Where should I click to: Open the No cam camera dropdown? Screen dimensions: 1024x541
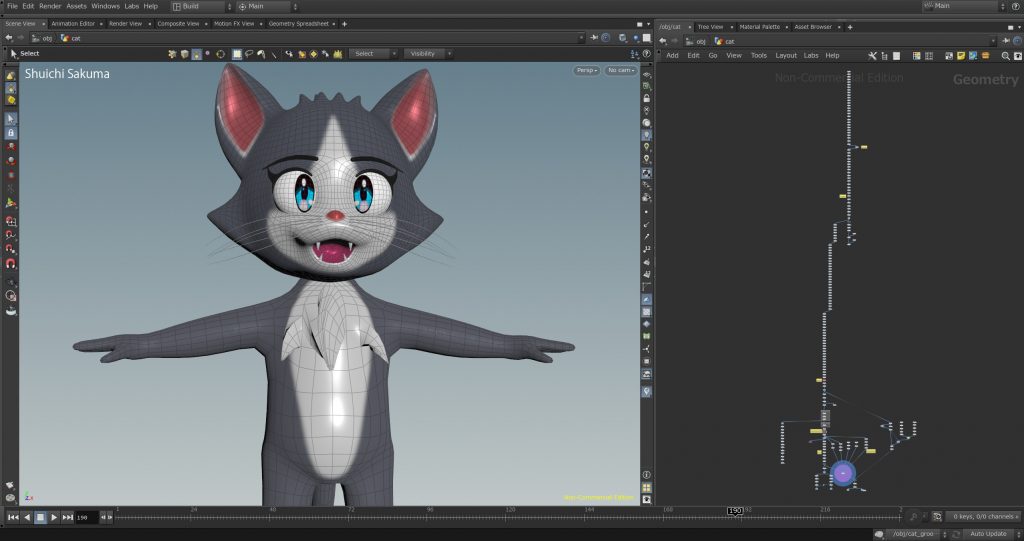pos(621,71)
